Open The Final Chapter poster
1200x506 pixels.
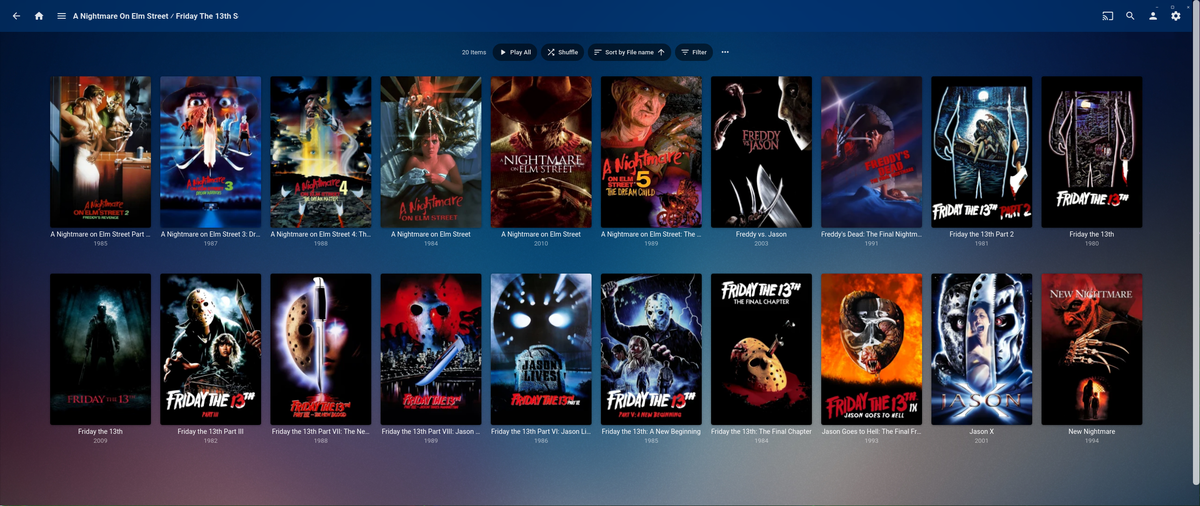[x=761, y=349]
